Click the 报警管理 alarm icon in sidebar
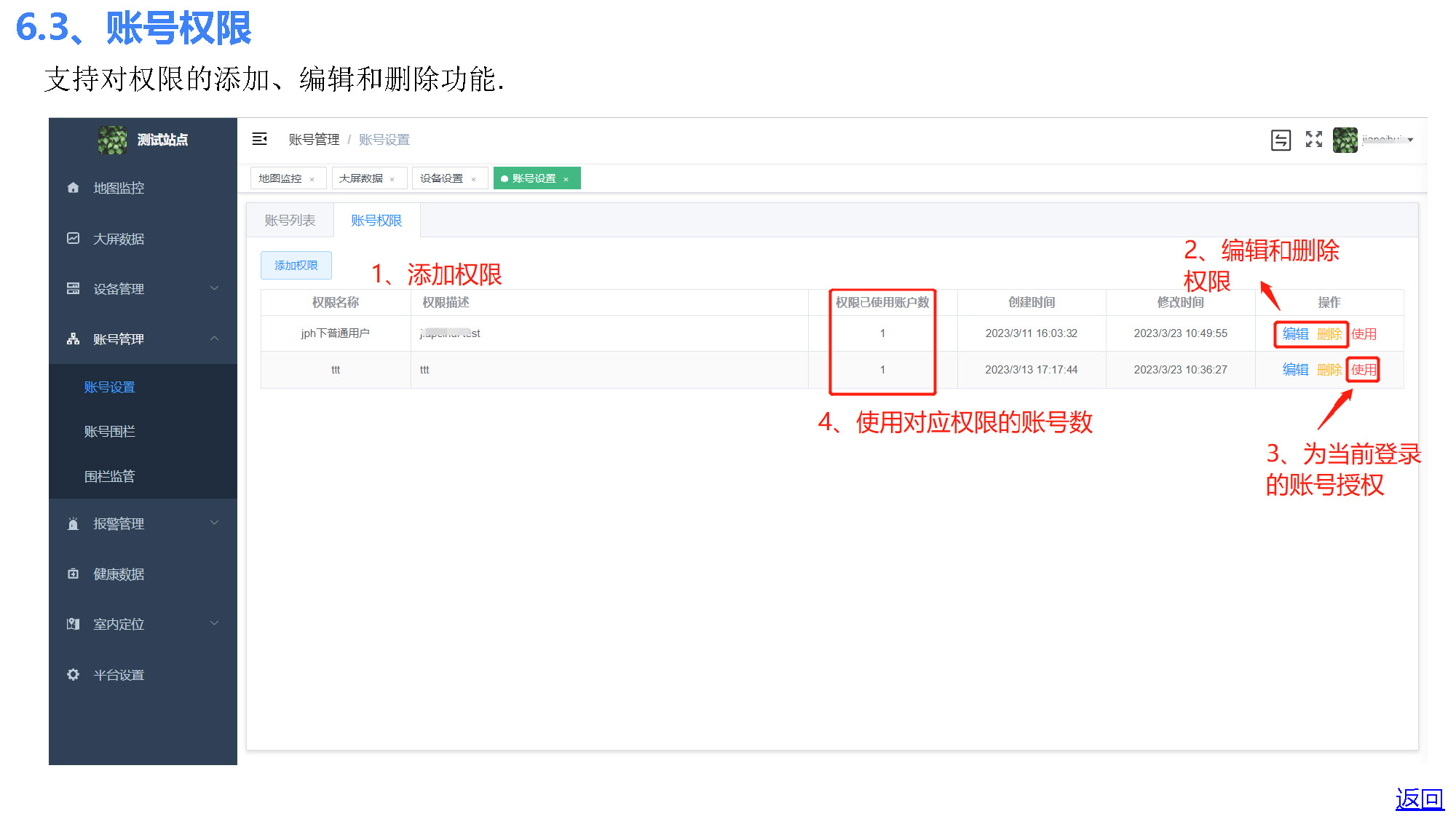1456x819 pixels. pyautogui.click(x=73, y=523)
